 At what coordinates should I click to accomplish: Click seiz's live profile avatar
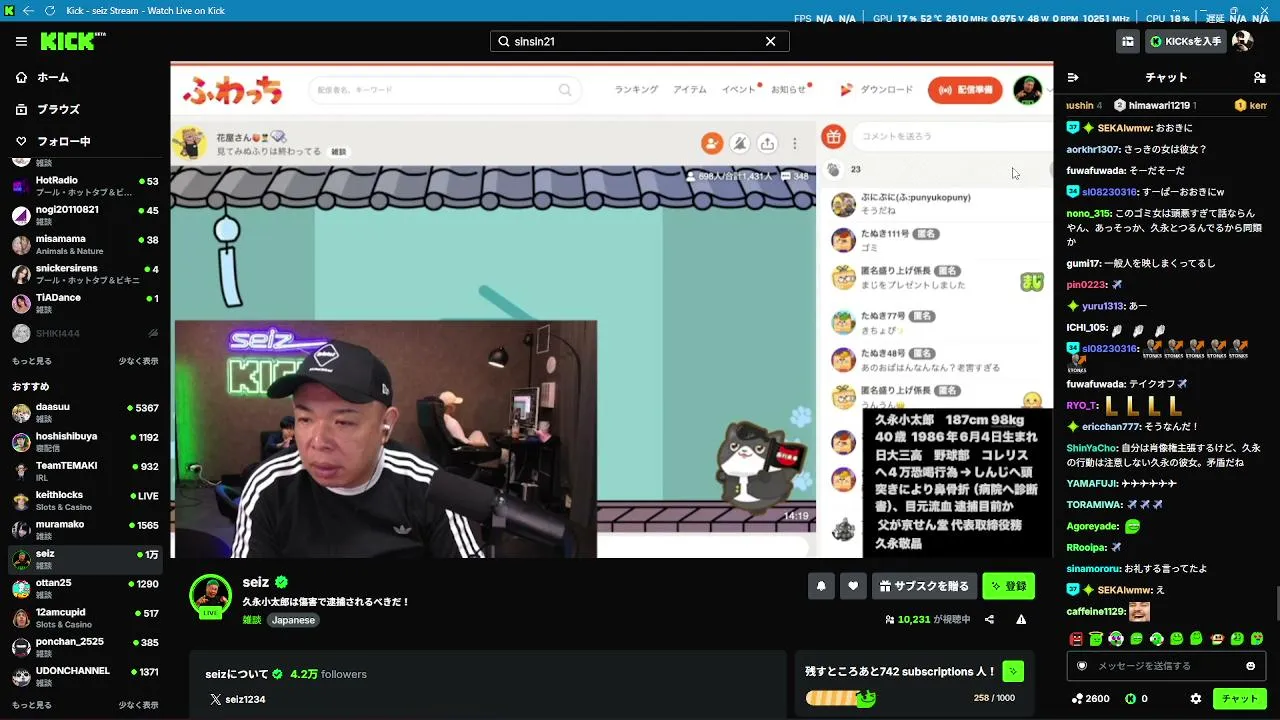coord(210,596)
